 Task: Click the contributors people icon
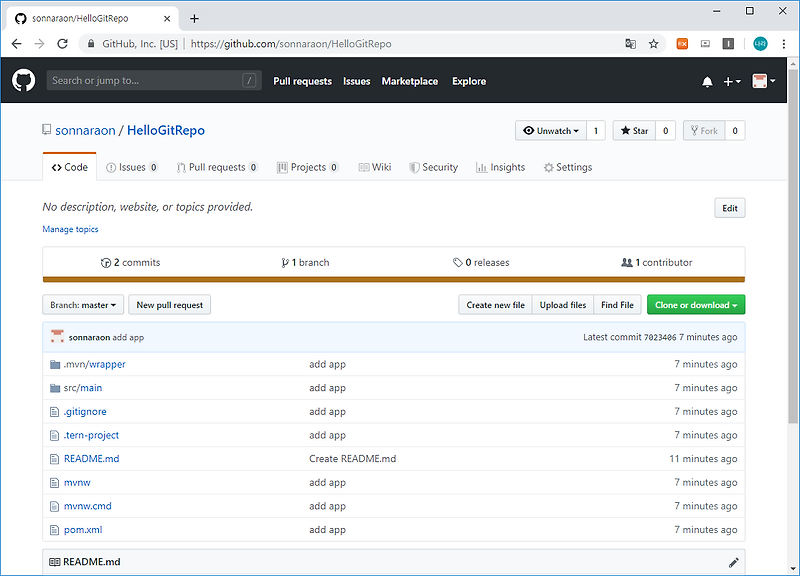click(628, 262)
